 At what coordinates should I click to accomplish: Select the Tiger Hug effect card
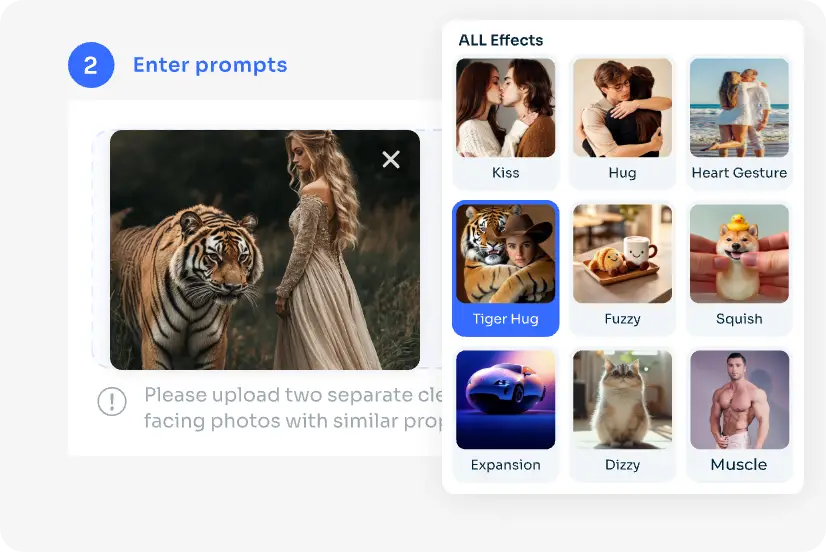click(505, 268)
